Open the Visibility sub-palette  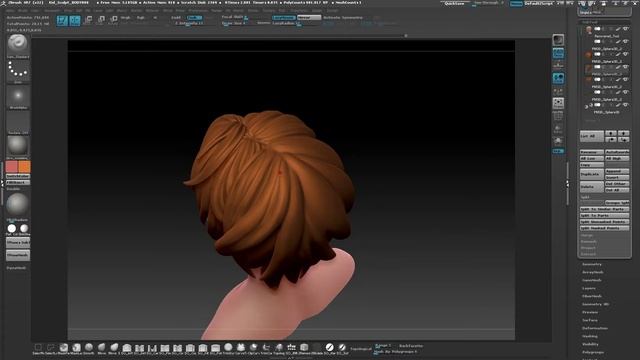590,344
